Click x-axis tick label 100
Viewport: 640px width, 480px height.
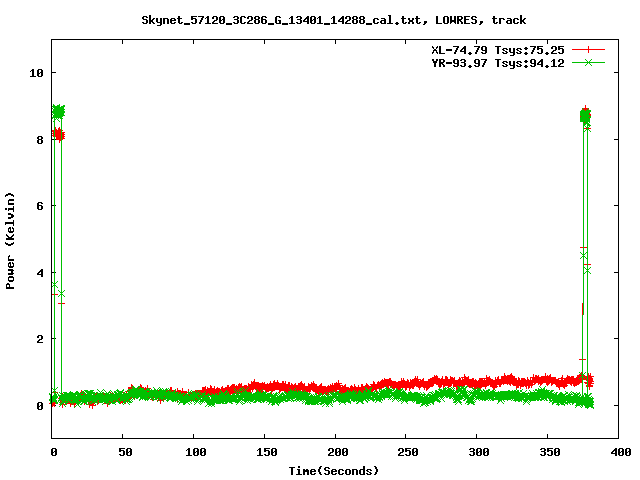click(196, 452)
